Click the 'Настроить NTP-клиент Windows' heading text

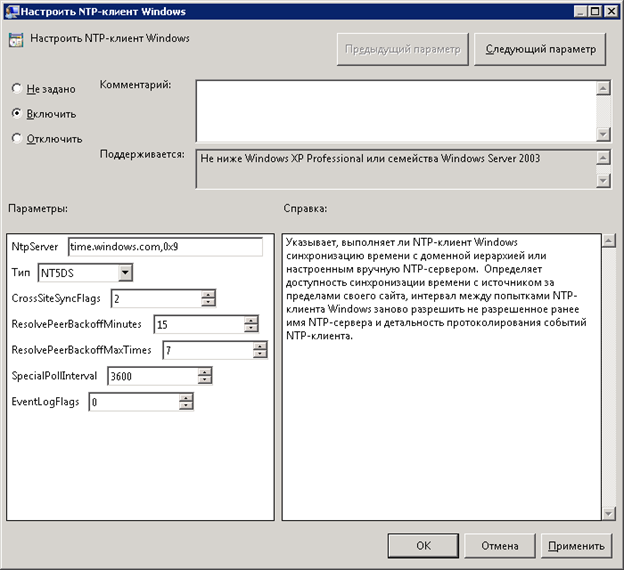click(110, 38)
